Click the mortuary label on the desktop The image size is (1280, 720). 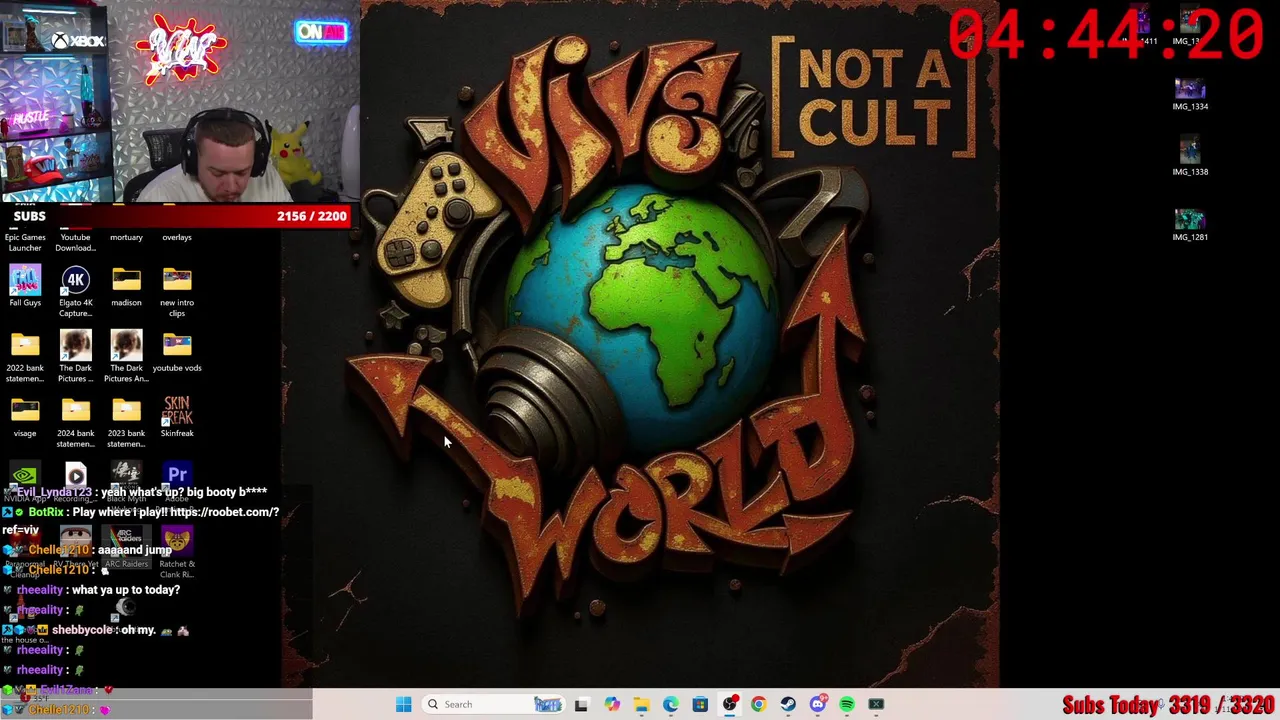126,237
